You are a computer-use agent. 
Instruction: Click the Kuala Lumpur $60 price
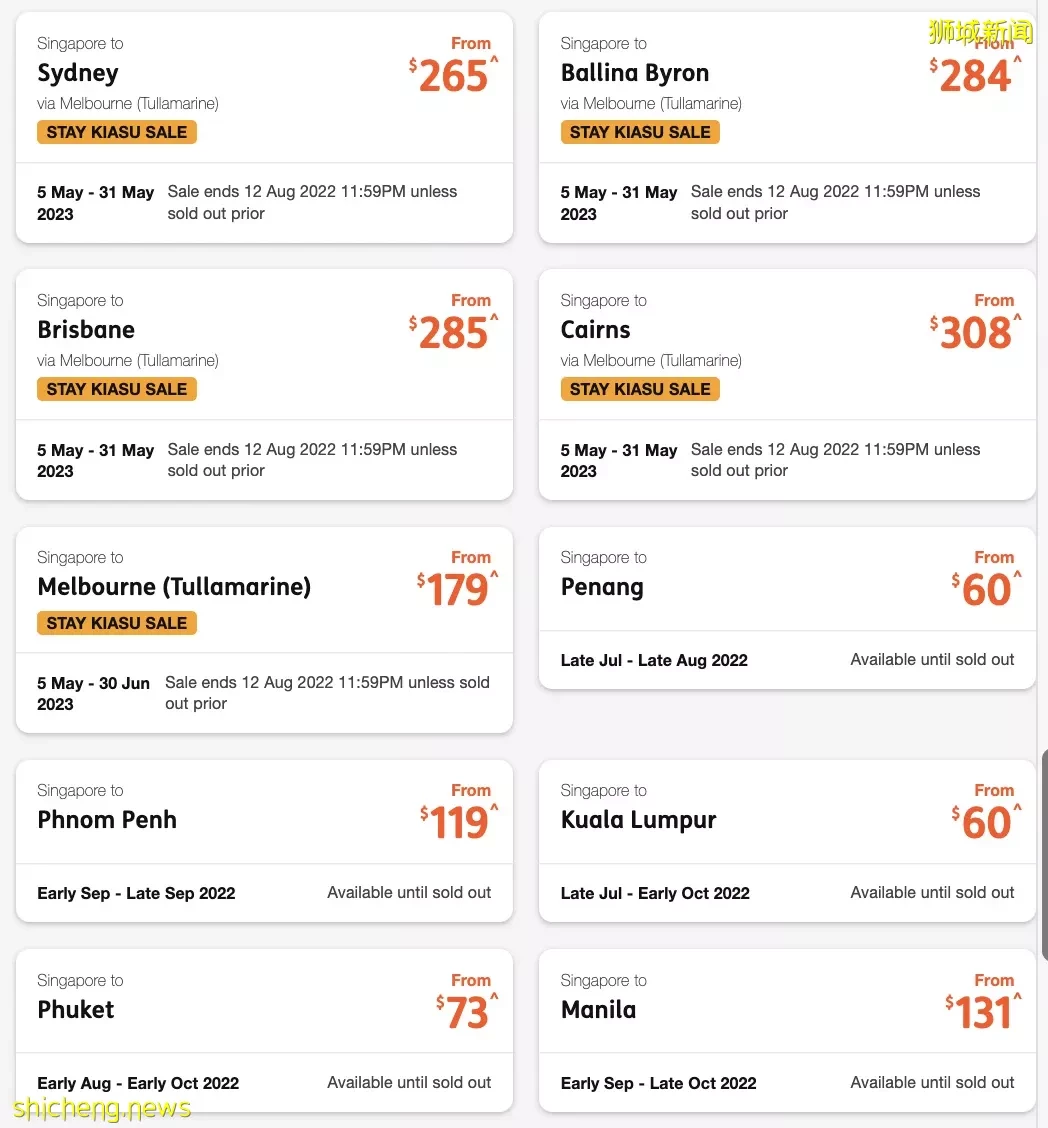(985, 823)
